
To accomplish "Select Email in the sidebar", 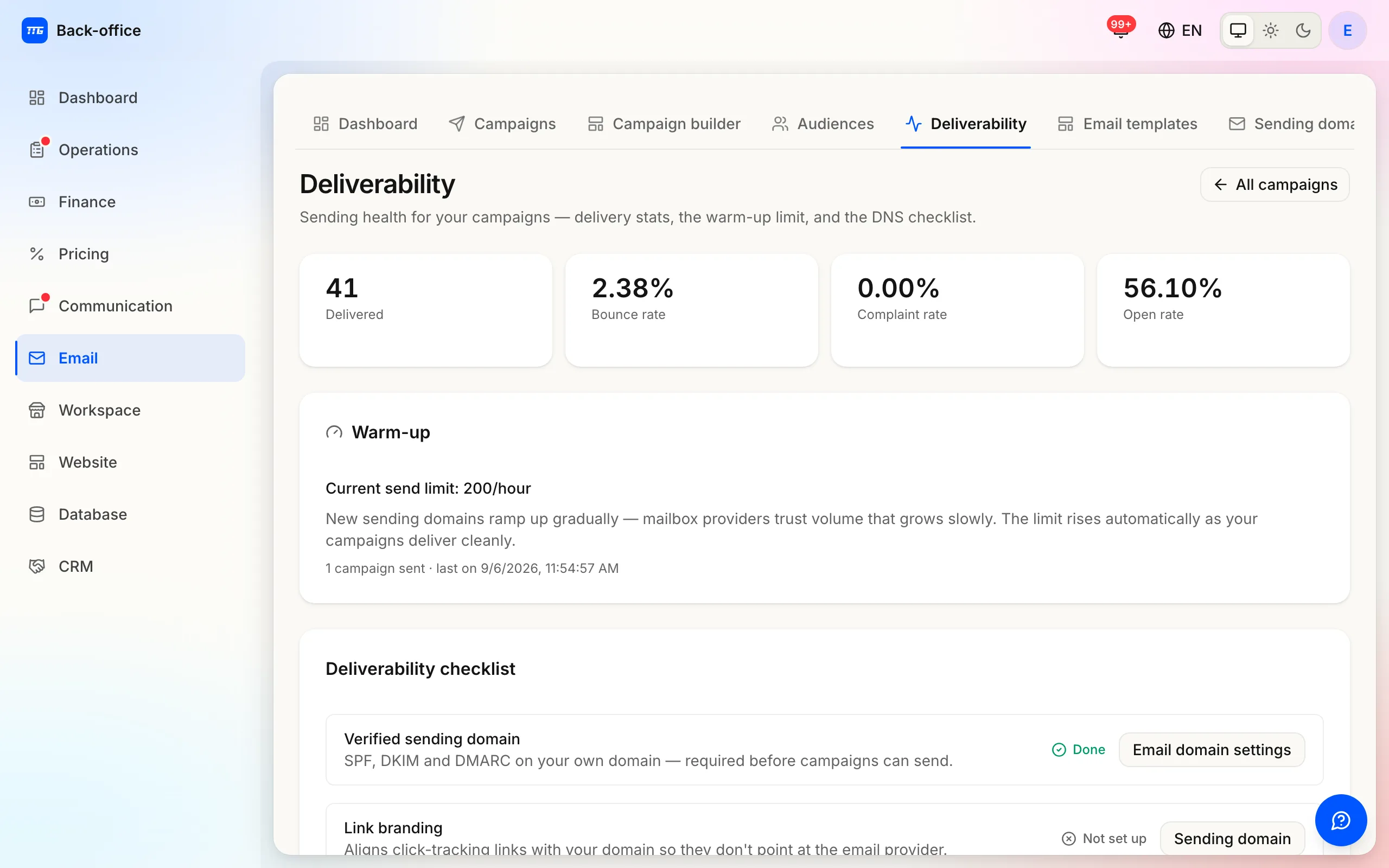I will click(x=131, y=358).
